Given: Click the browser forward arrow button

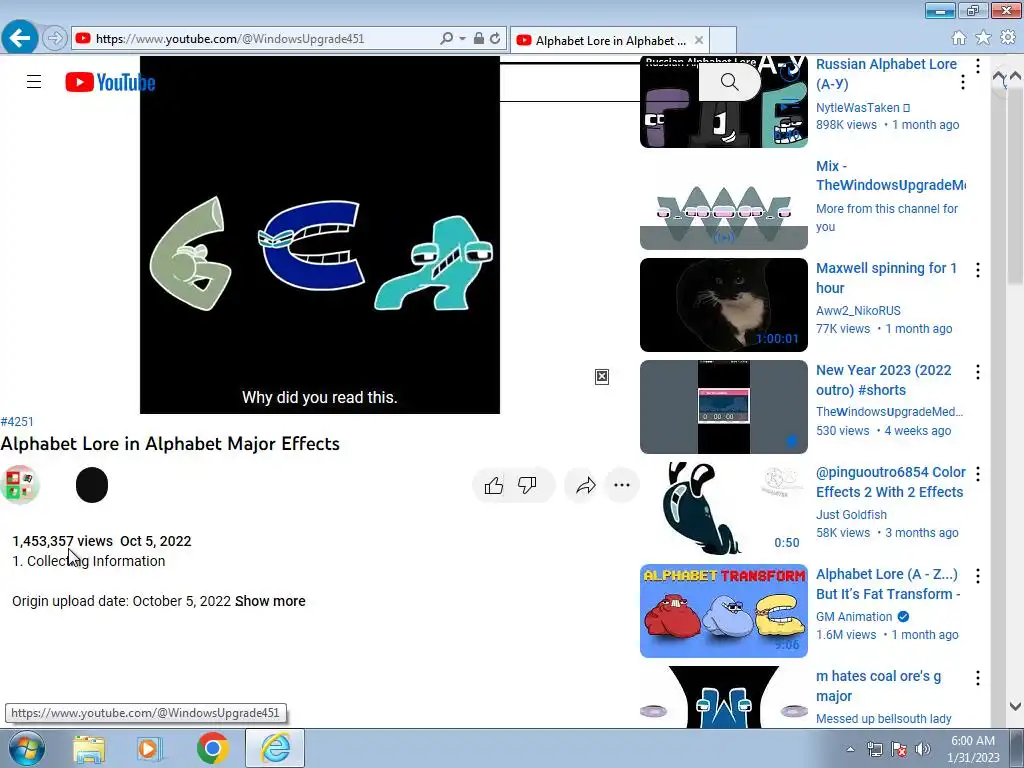Looking at the screenshot, I should (55, 39).
